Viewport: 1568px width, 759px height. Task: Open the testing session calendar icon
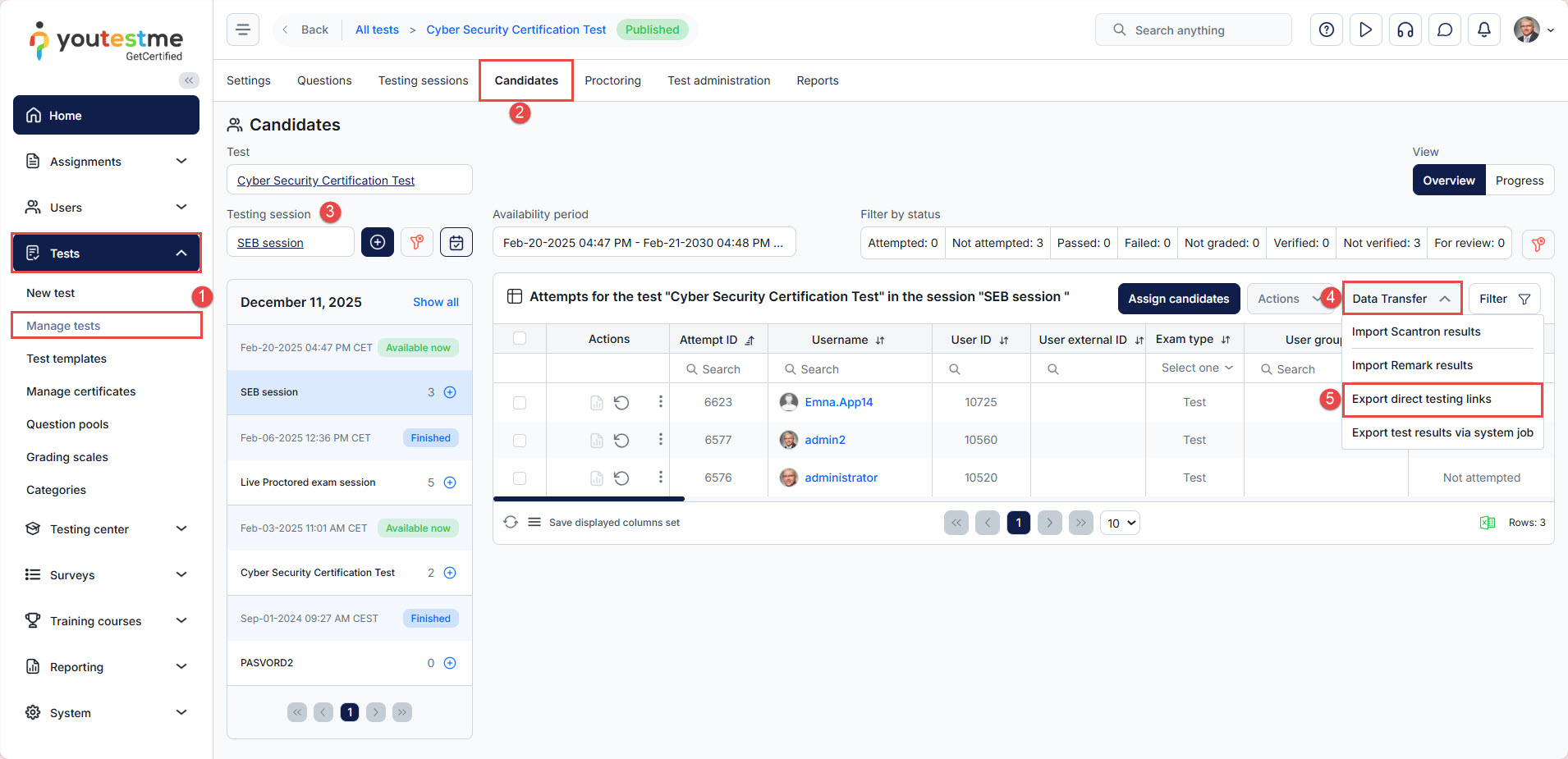coord(456,242)
